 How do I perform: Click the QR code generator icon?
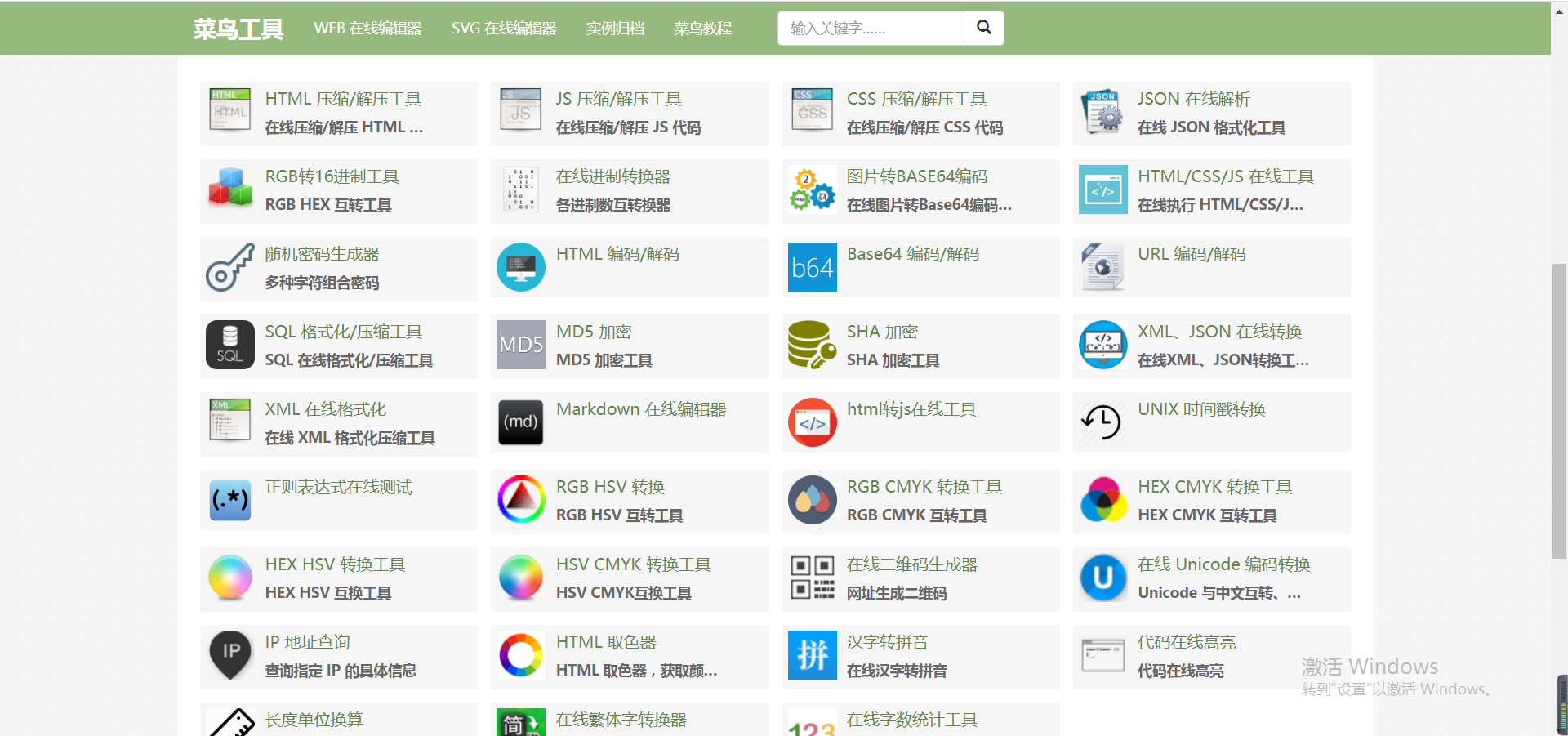[x=813, y=578]
